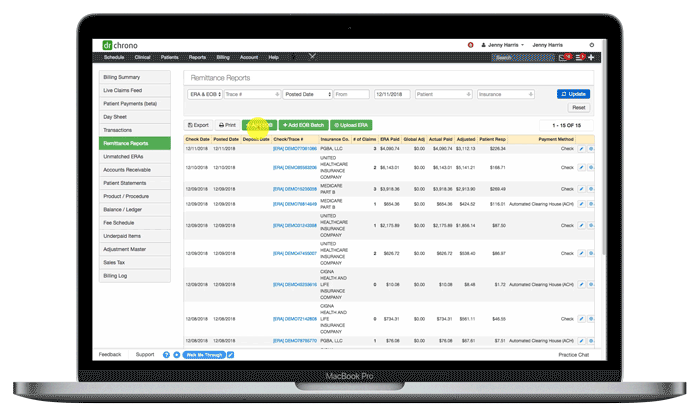This screenshot has width=700, height=414.
Task: Click edit pencil for the $654.36 Medicare row
Action: point(581,204)
